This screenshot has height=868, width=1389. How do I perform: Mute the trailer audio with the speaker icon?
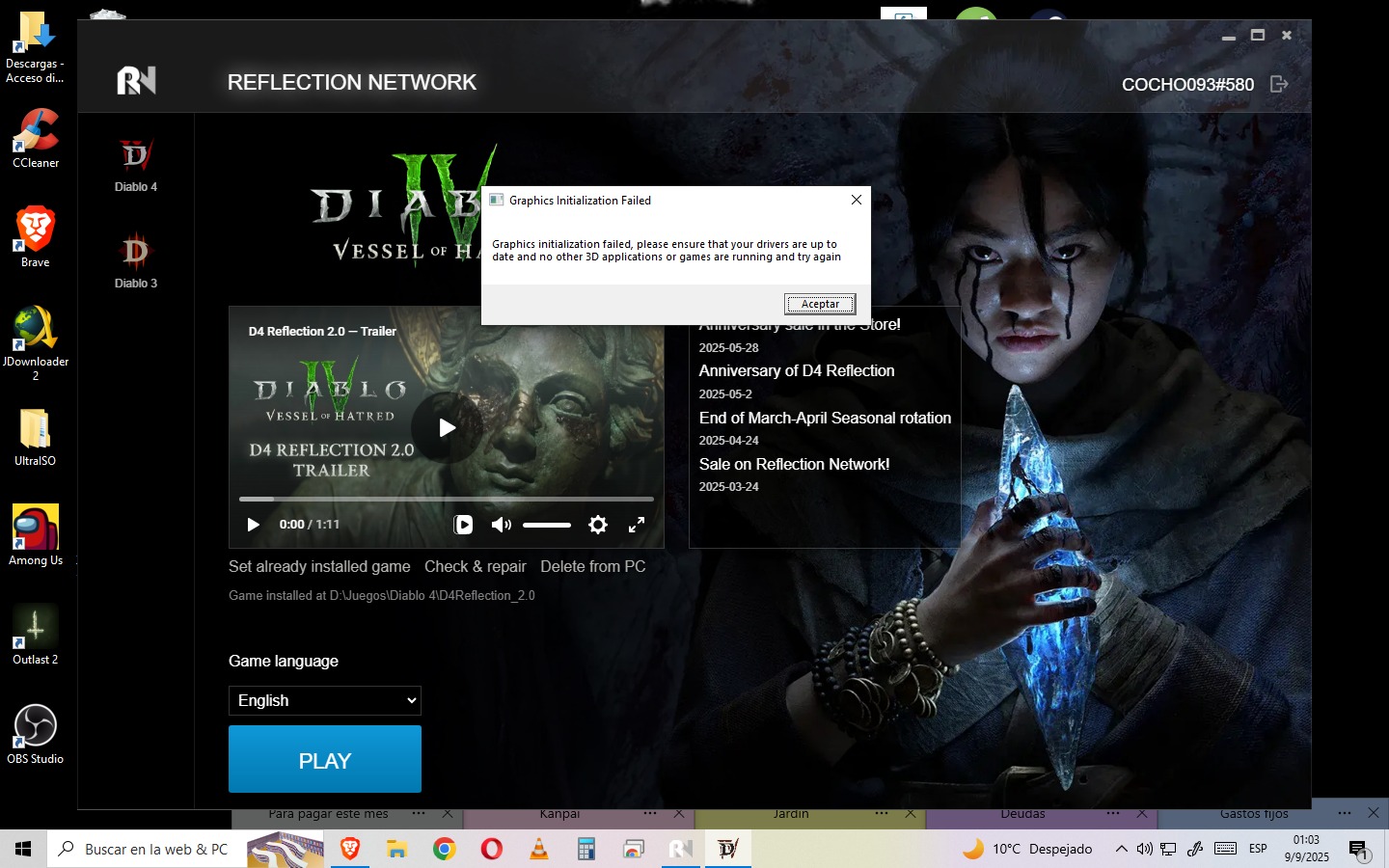(501, 525)
